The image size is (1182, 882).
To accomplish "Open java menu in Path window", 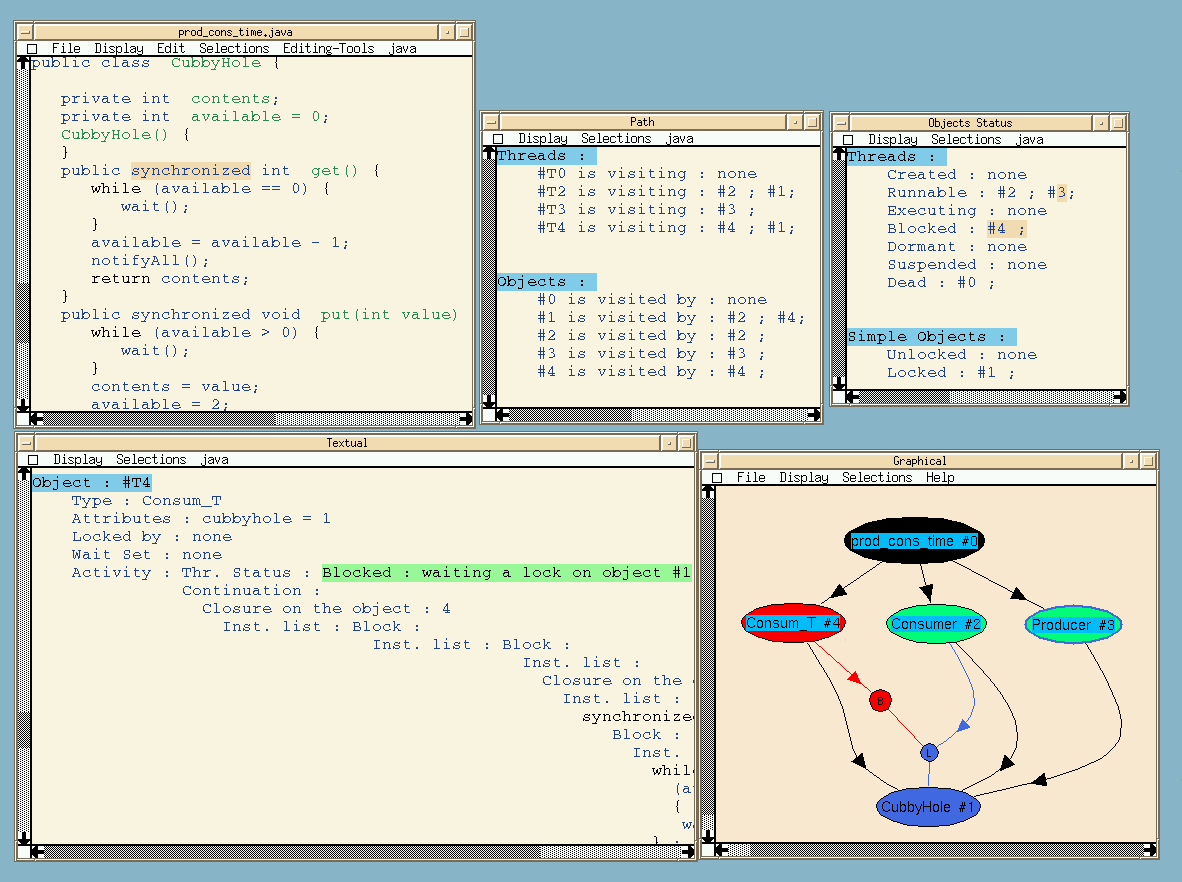I will (679, 139).
